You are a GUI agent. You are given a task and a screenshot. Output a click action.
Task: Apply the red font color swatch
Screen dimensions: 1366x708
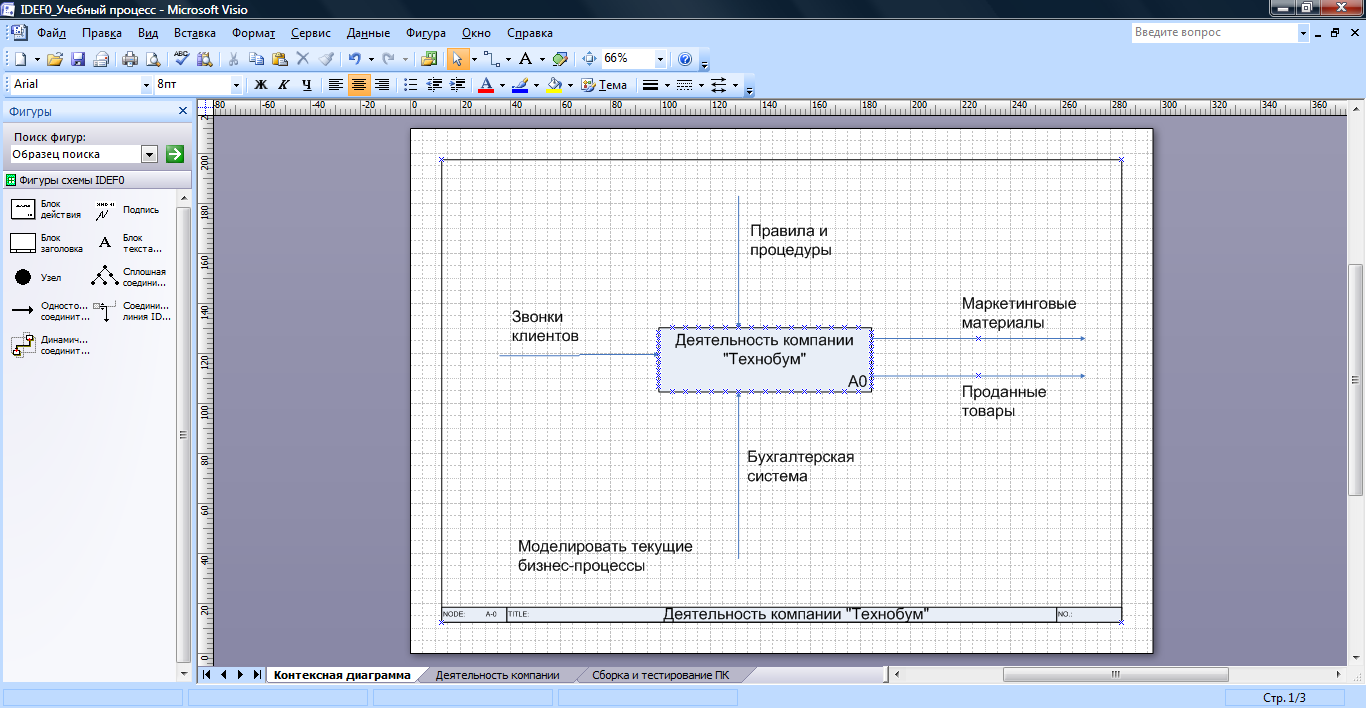click(x=486, y=85)
